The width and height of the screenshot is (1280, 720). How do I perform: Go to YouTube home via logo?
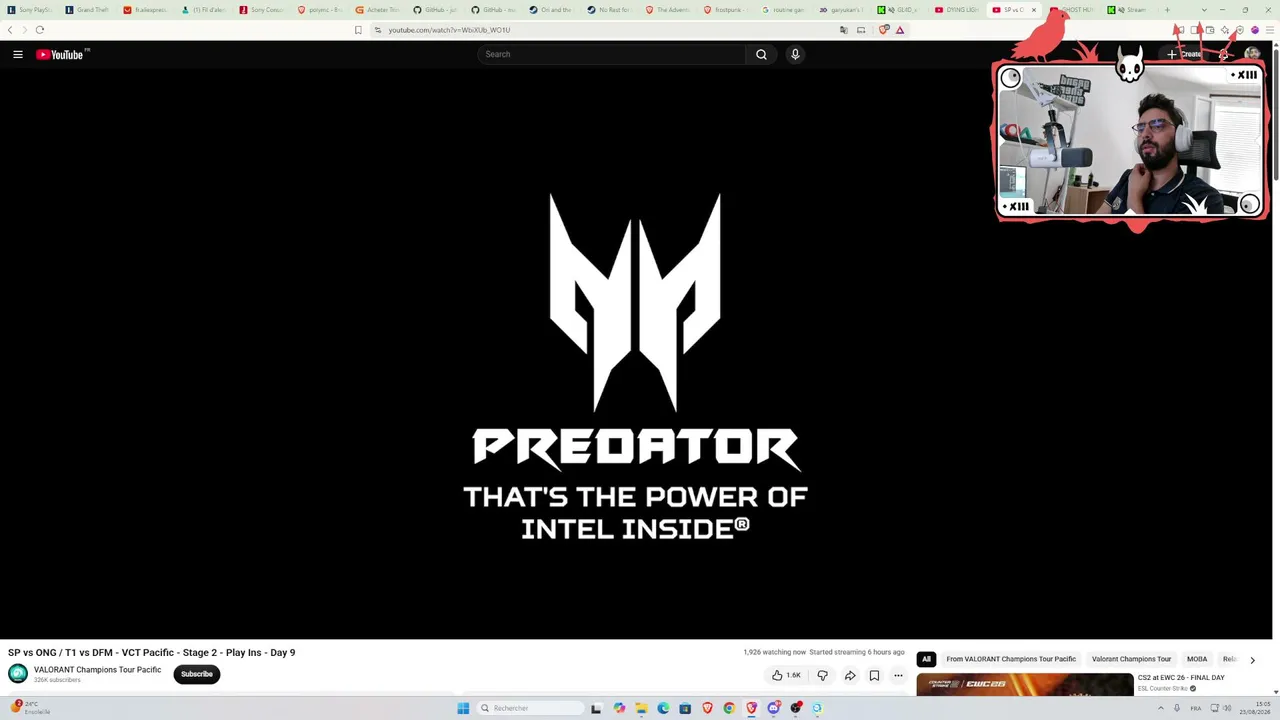(62, 54)
